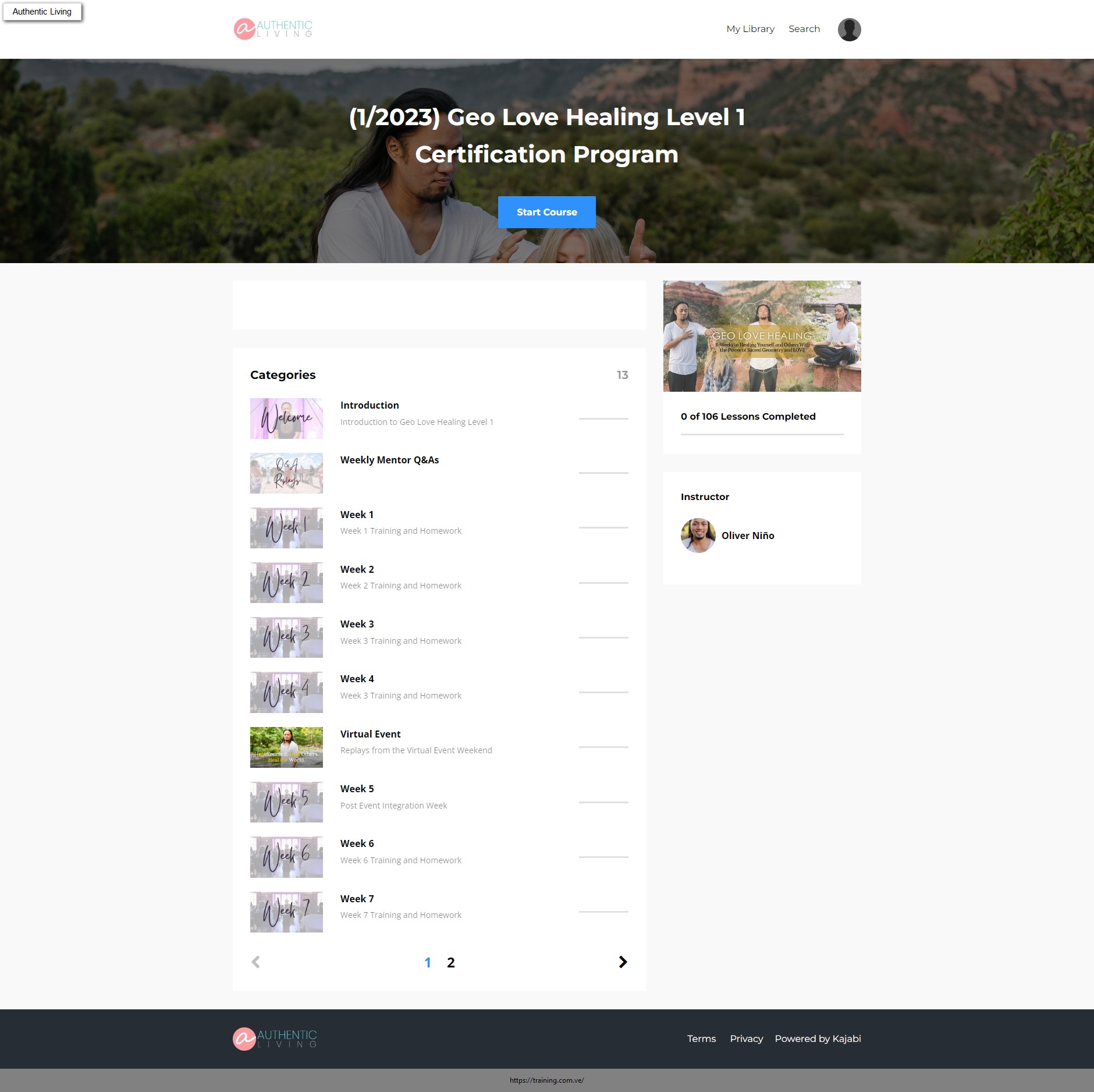
Task: Click the footer Authentic Living logo
Action: click(275, 1039)
